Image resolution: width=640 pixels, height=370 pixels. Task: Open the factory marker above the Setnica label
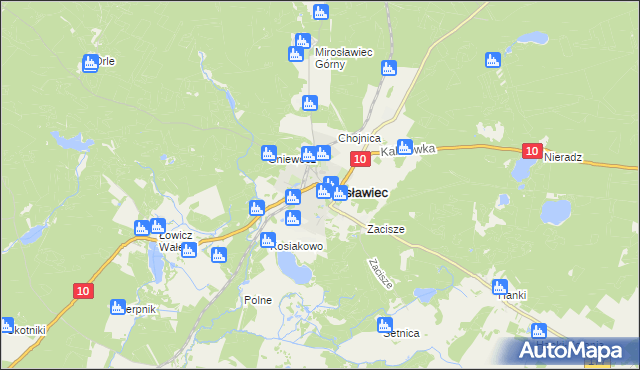pos(384,325)
